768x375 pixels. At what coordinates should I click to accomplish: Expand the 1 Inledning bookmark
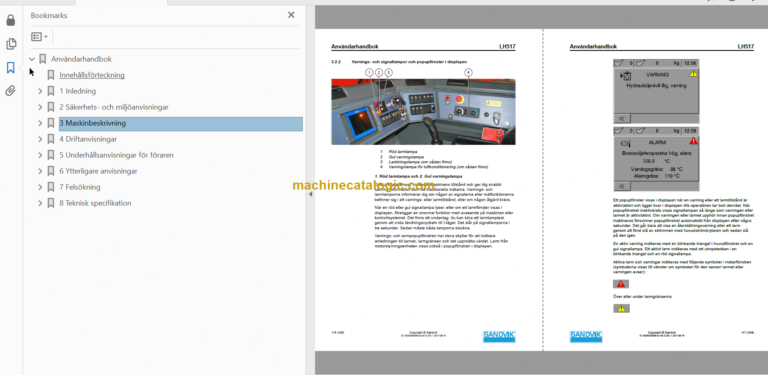tap(41, 91)
